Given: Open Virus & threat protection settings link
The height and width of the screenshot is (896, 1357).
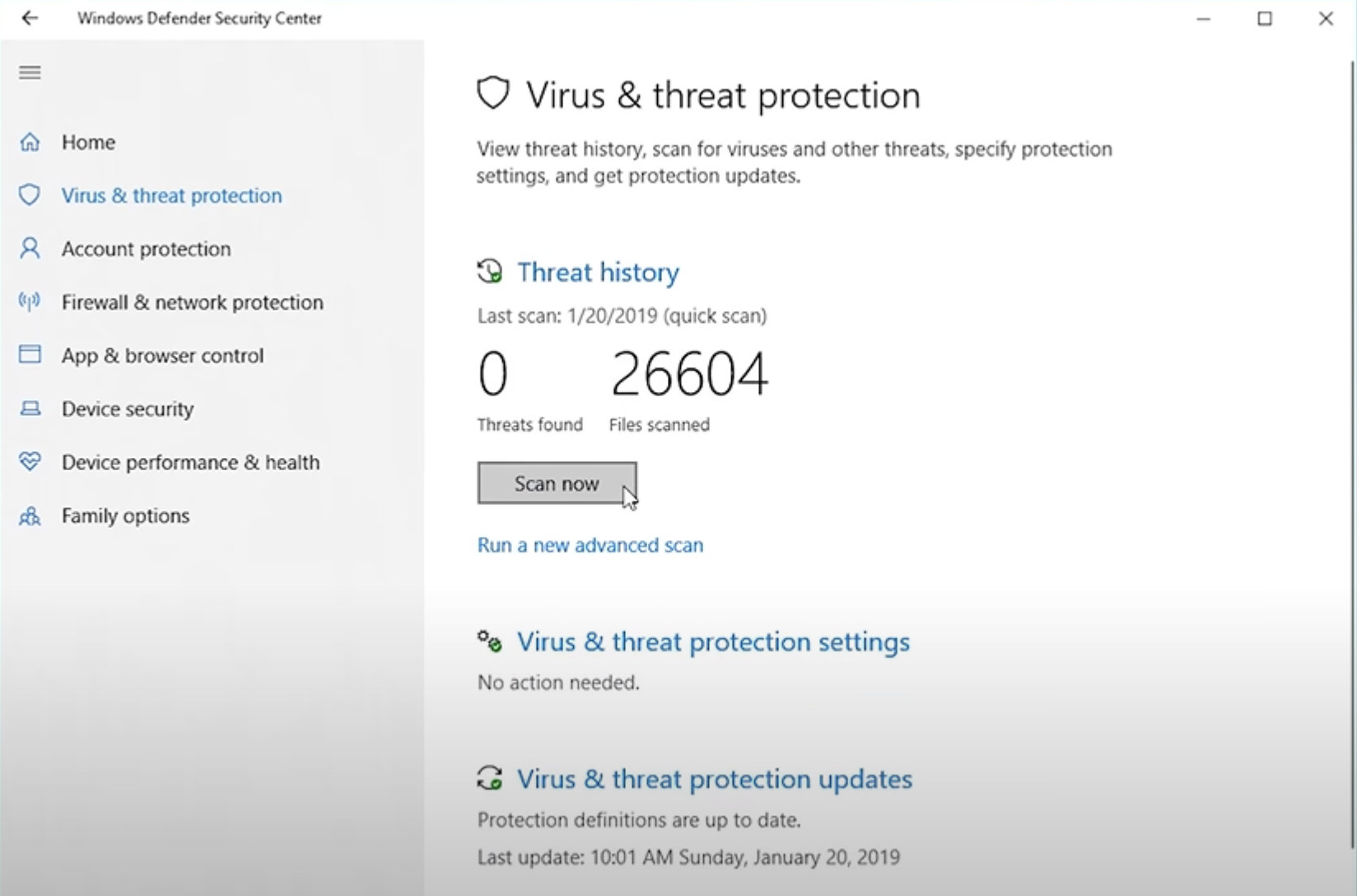Looking at the screenshot, I should (713, 642).
